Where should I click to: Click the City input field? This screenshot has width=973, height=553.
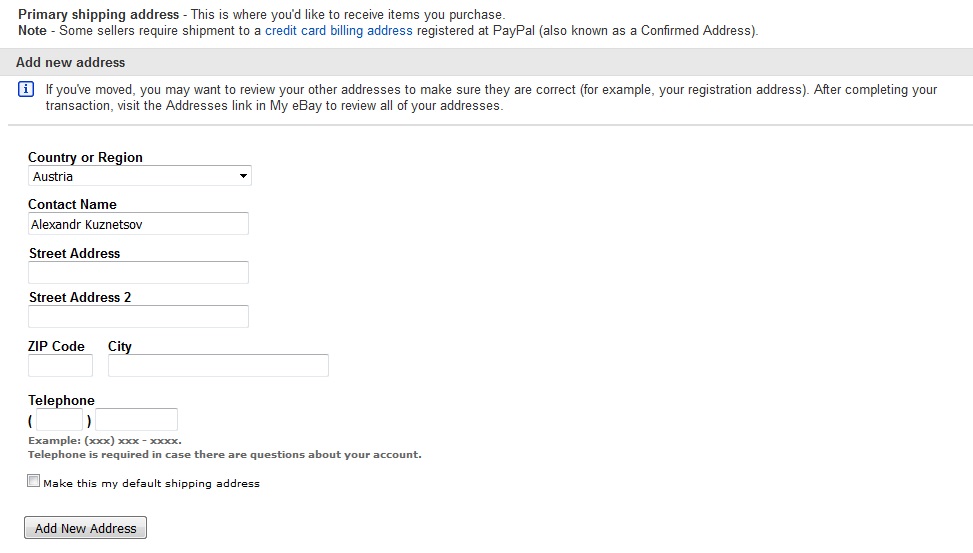pyautogui.click(x=218, y=366)
